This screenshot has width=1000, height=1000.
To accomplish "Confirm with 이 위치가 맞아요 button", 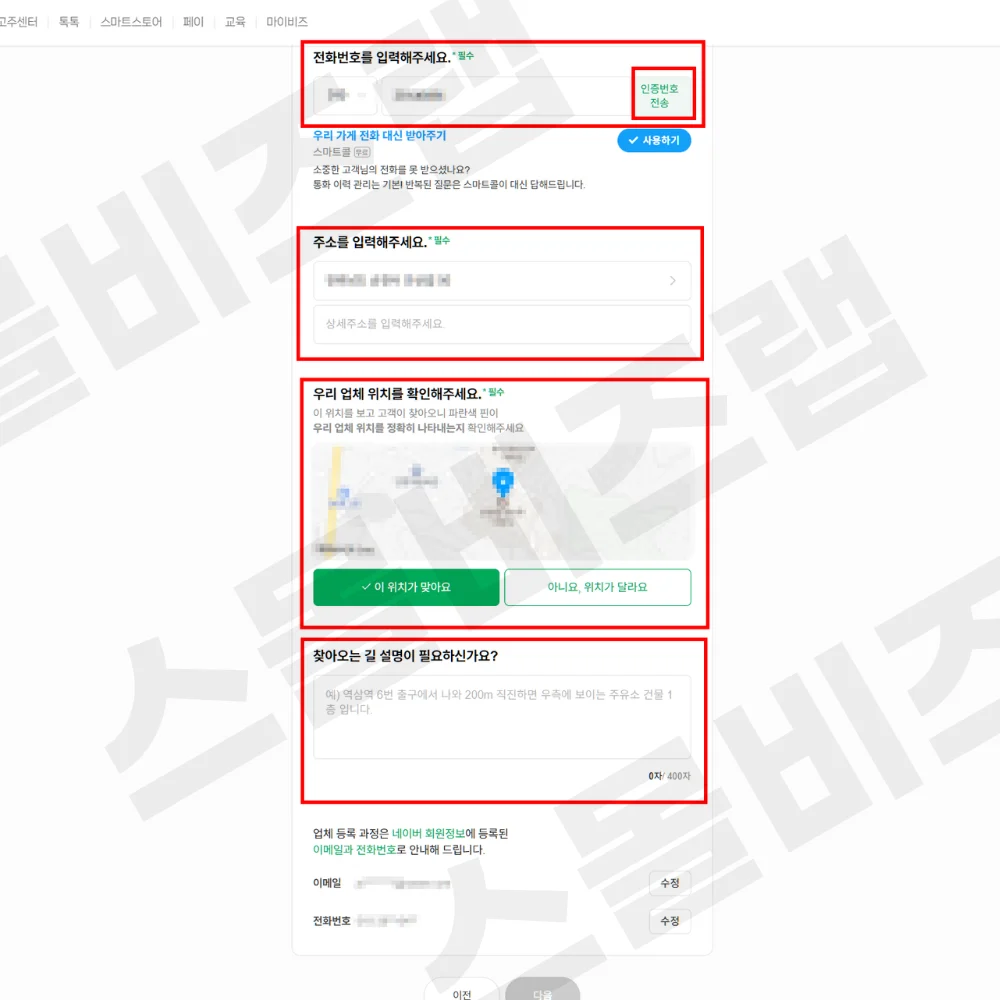I will tap(406, 587).
